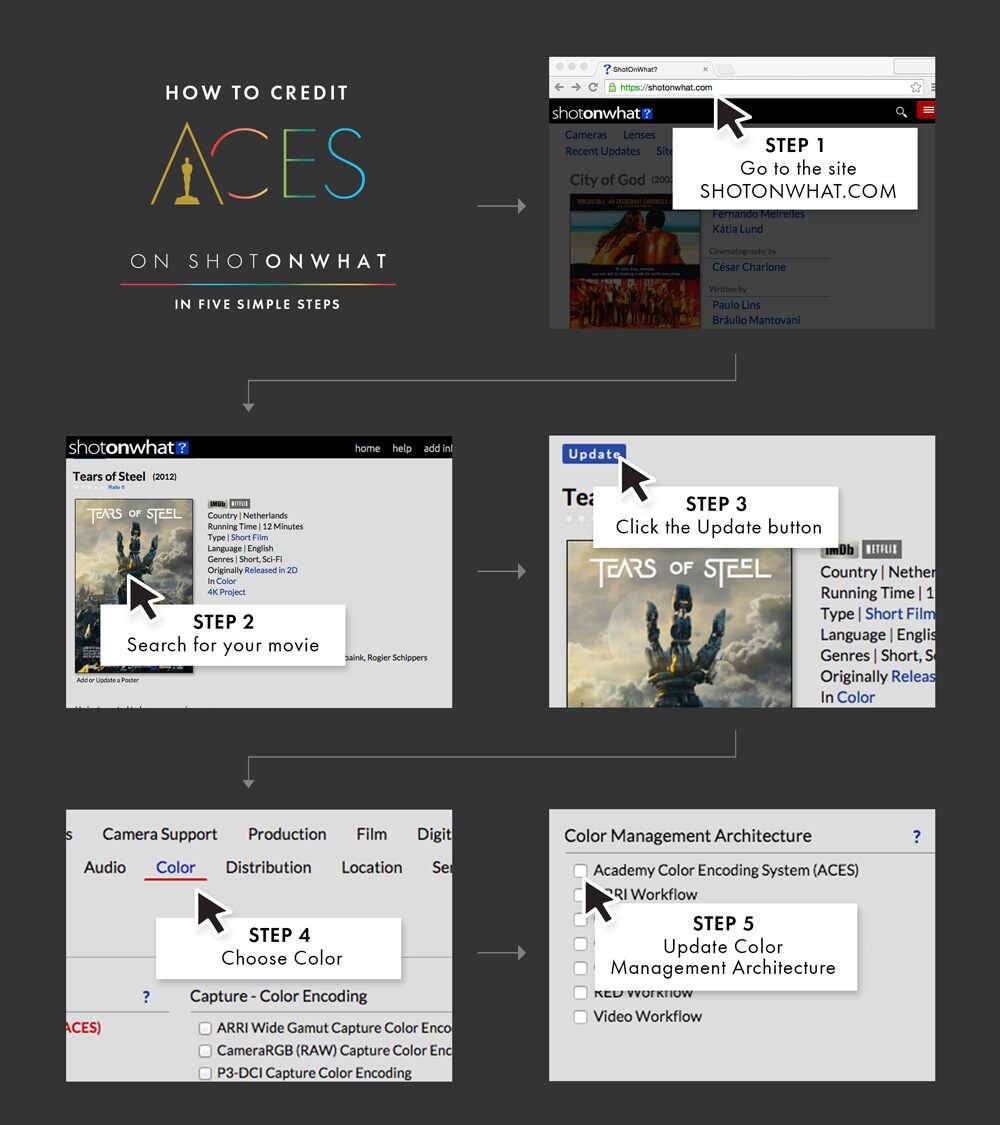This screenshot has height=1125, width=1000.
Task: Check P3-DCI Capture Color Encoding
Action: click(205, 1073)
